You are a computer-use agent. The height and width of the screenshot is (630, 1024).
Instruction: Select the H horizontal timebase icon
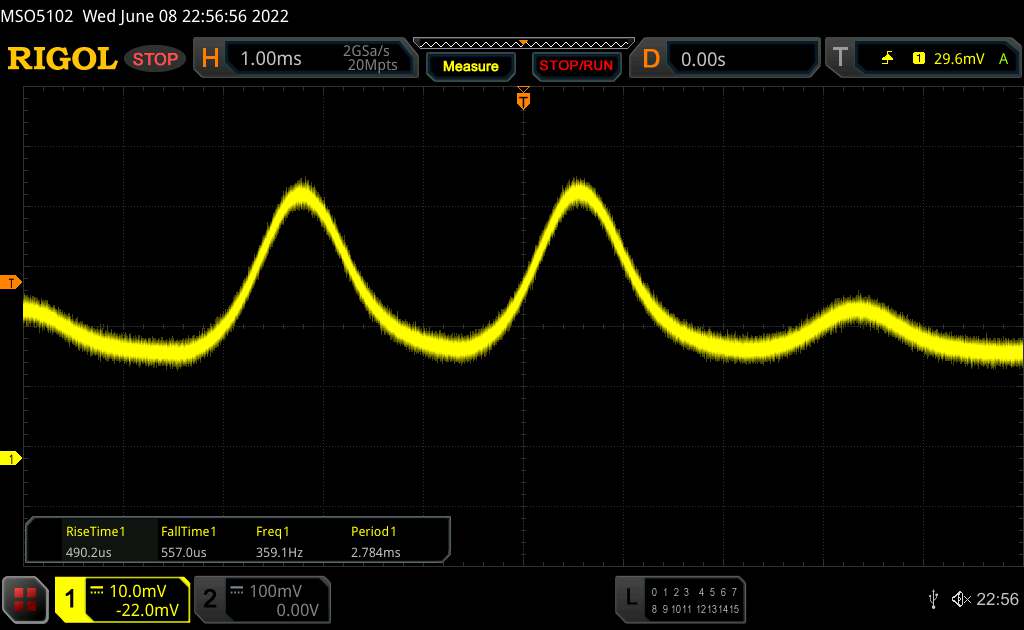pos(210,59)
